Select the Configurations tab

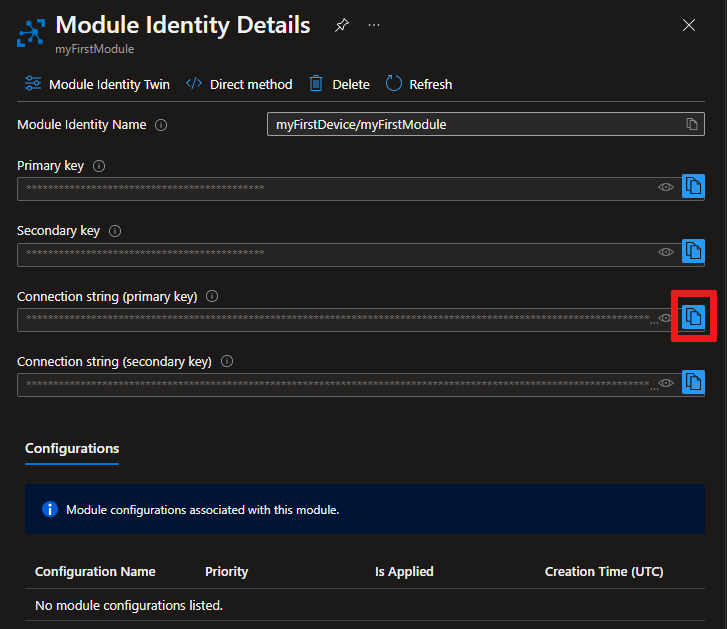click(72, 448)
